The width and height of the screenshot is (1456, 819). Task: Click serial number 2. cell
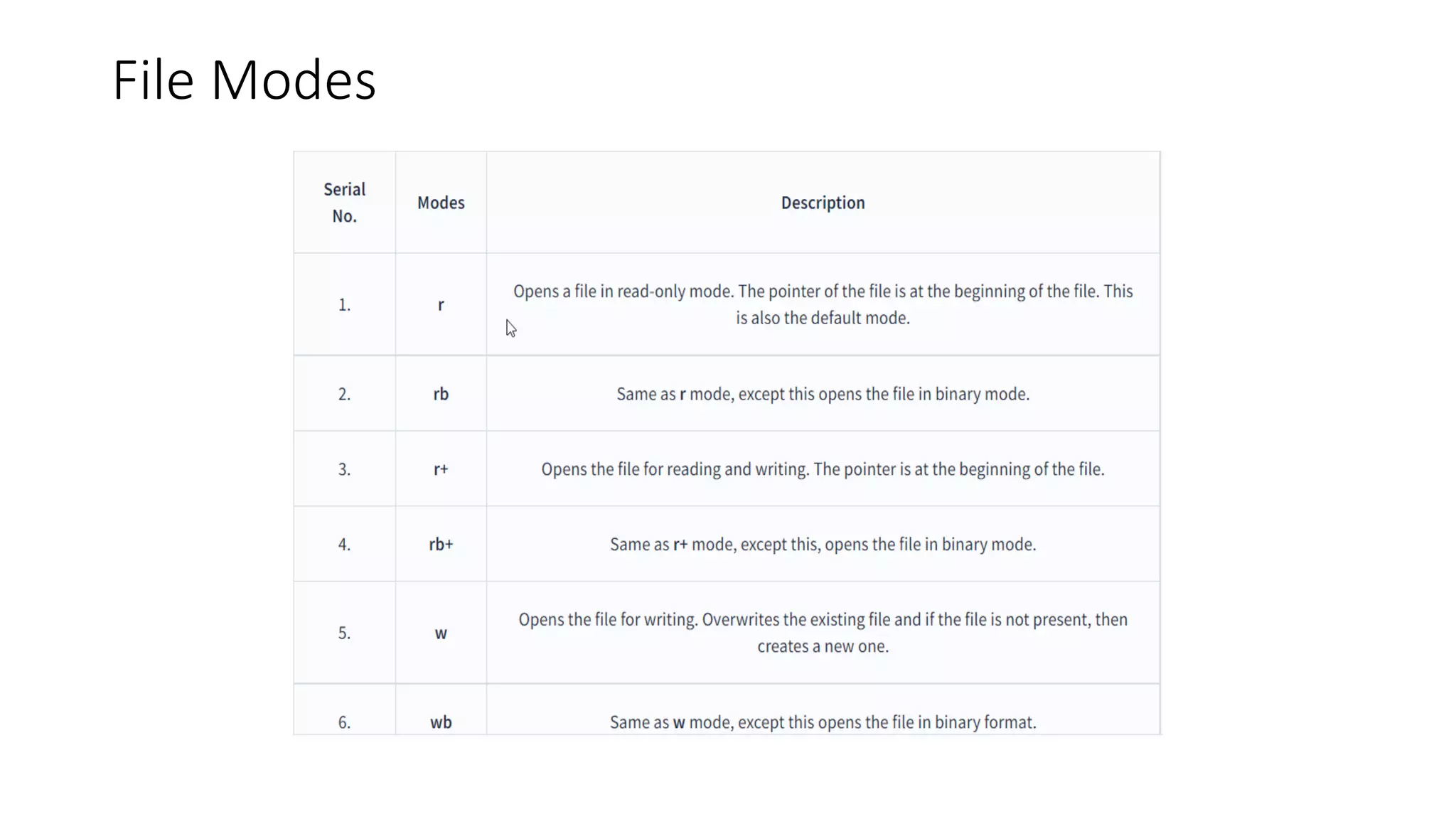click(344, 394)
